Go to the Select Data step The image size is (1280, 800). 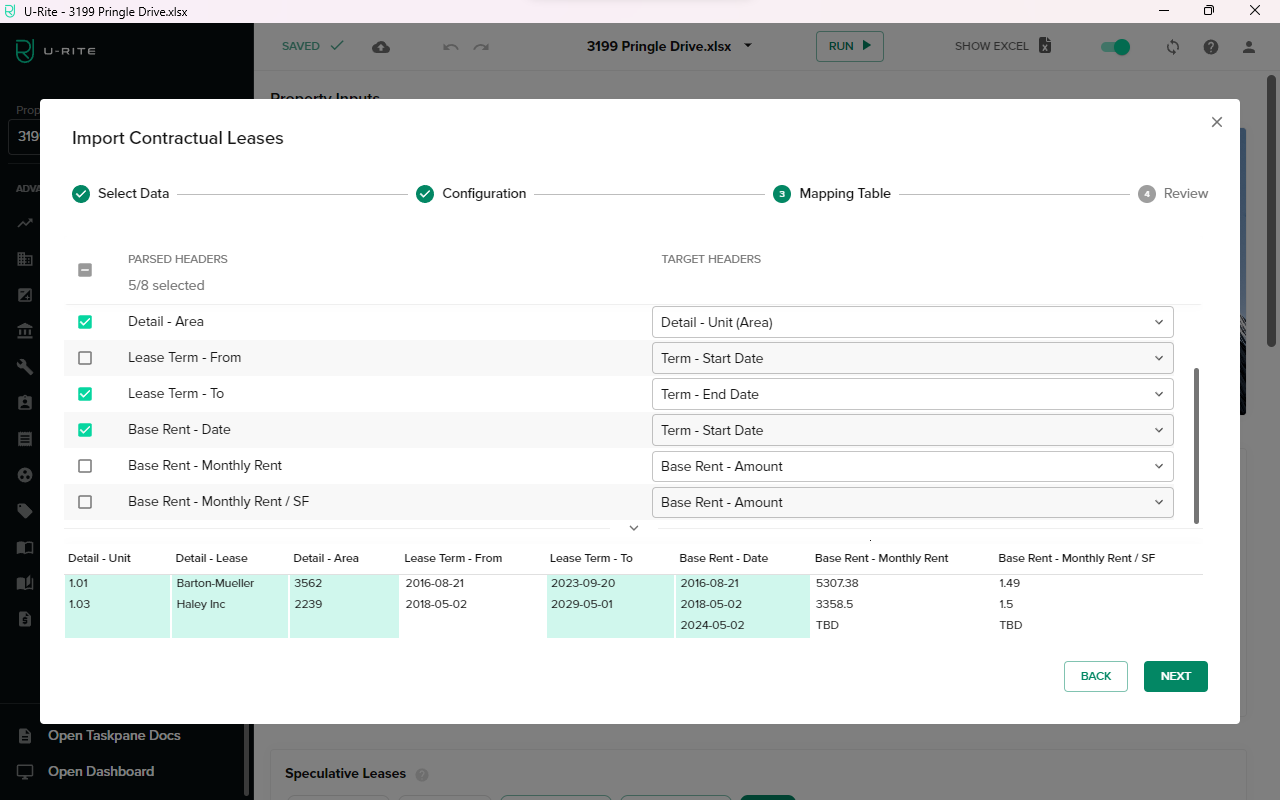[x=120, y=193]
